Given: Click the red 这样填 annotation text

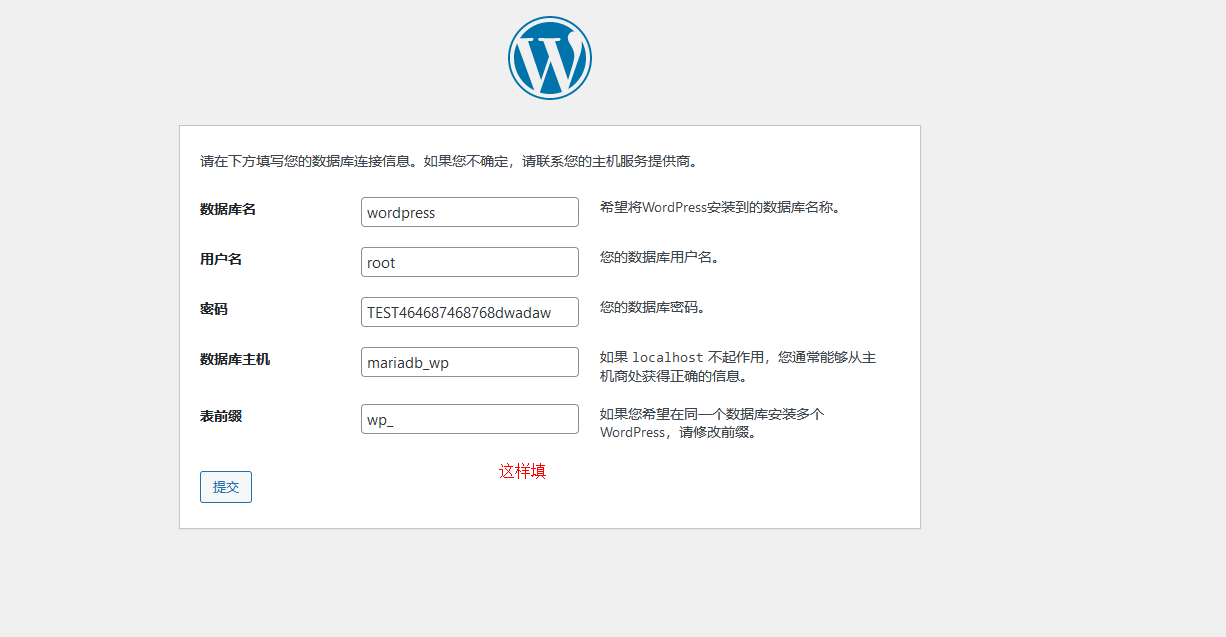Looking at the screenshot, I should coord(523,470).
